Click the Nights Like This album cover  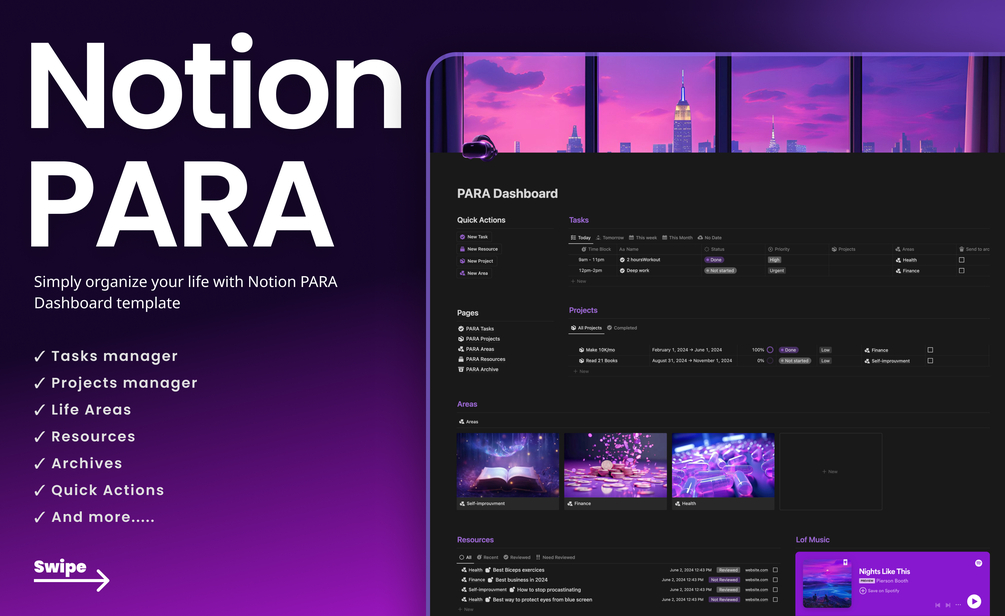pos(827,583)
